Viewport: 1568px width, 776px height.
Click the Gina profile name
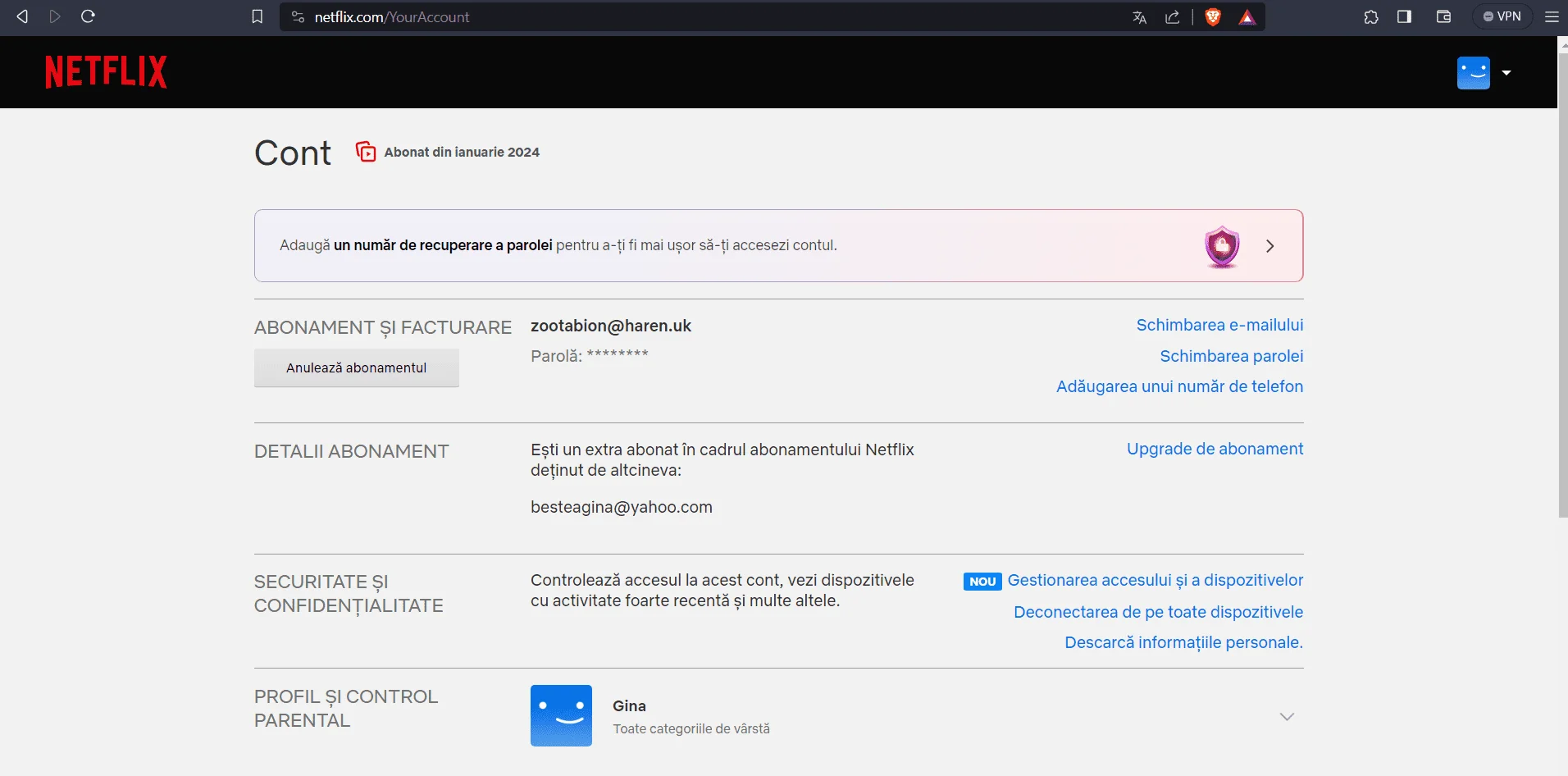point(629,705)
